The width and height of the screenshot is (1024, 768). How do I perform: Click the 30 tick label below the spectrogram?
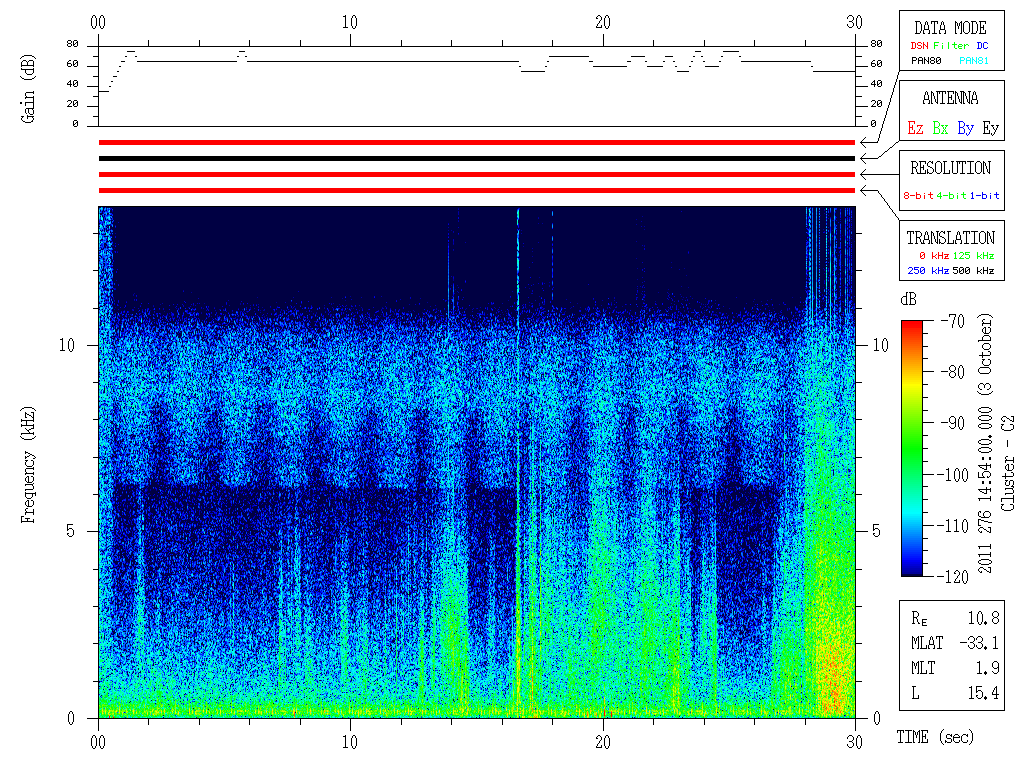point(855,742)
